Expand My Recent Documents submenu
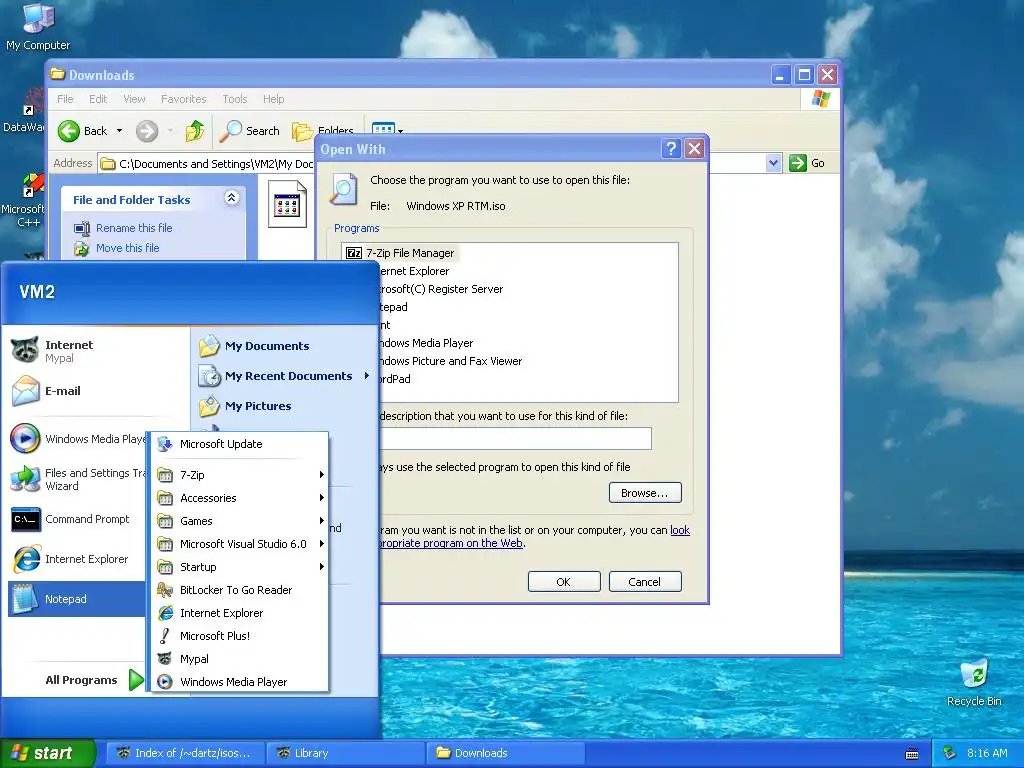1024x768 pixels. click(284, 376)
